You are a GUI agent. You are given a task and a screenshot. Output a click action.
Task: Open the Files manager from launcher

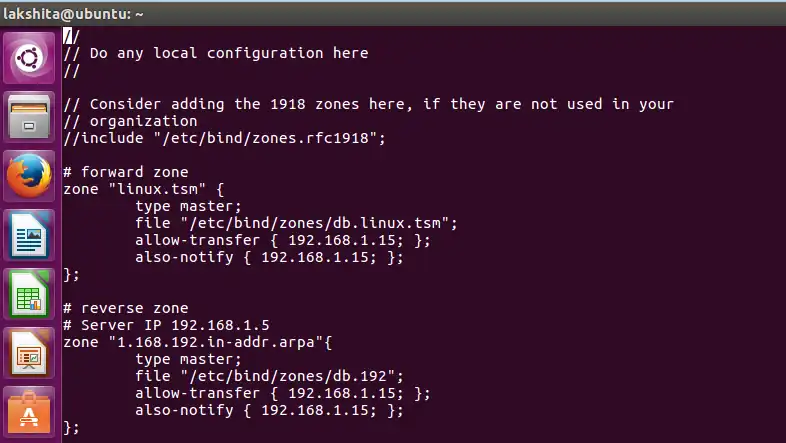(x=29, y=118)
